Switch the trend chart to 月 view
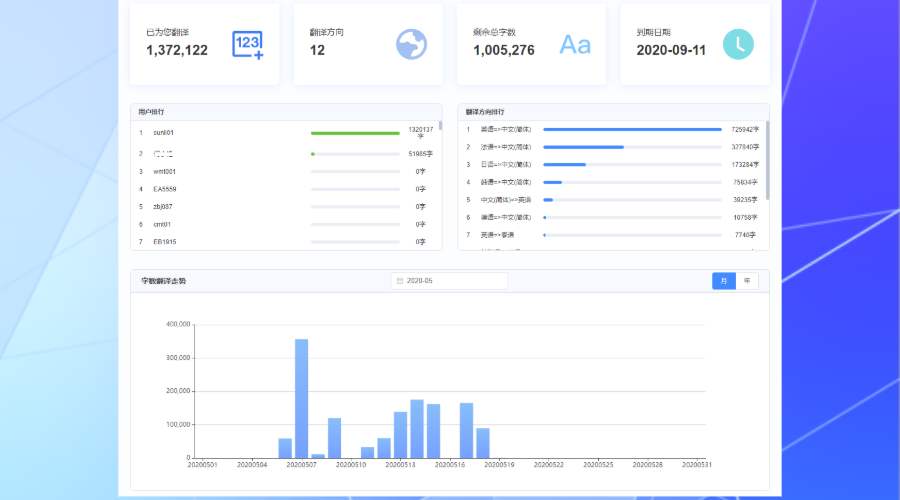Image resolution: width=900 pixels, height=500 pixels. [x=723, y=281]
